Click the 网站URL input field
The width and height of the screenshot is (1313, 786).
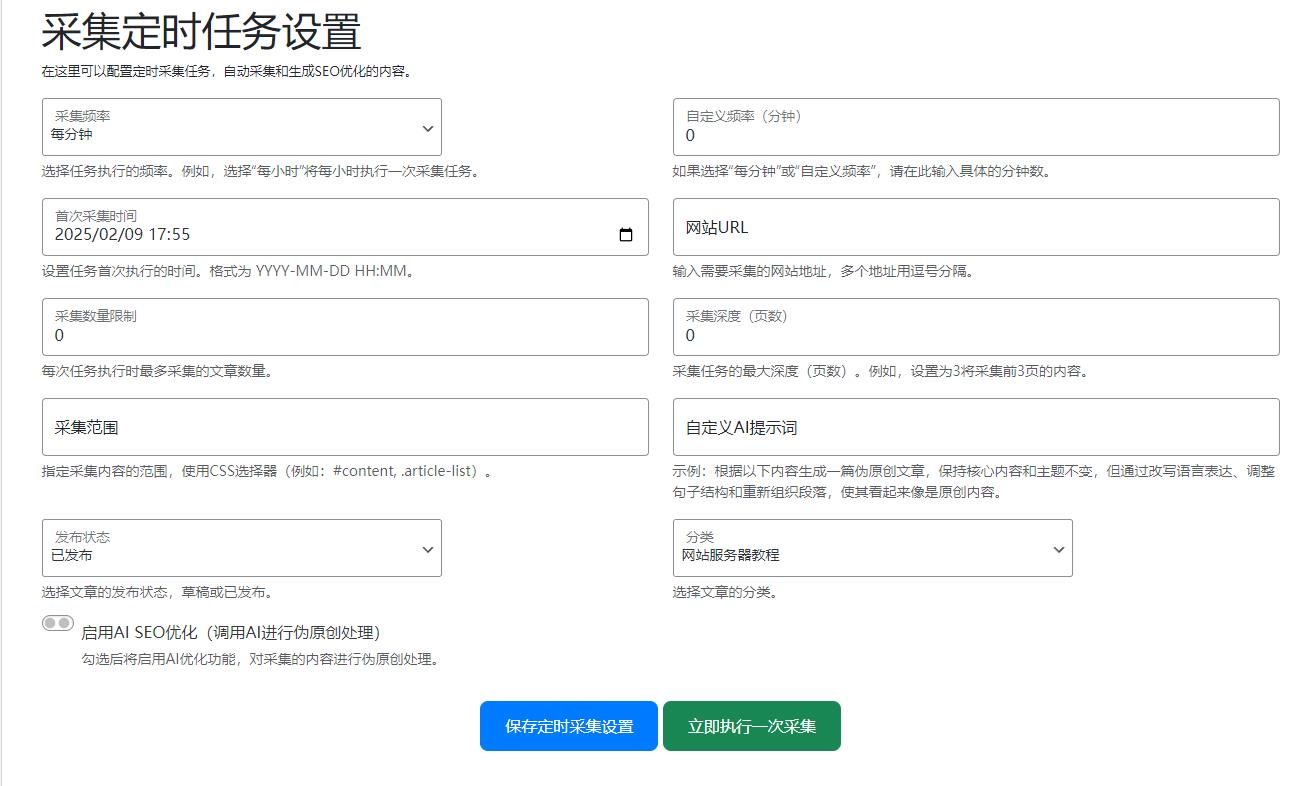point(977,227)
